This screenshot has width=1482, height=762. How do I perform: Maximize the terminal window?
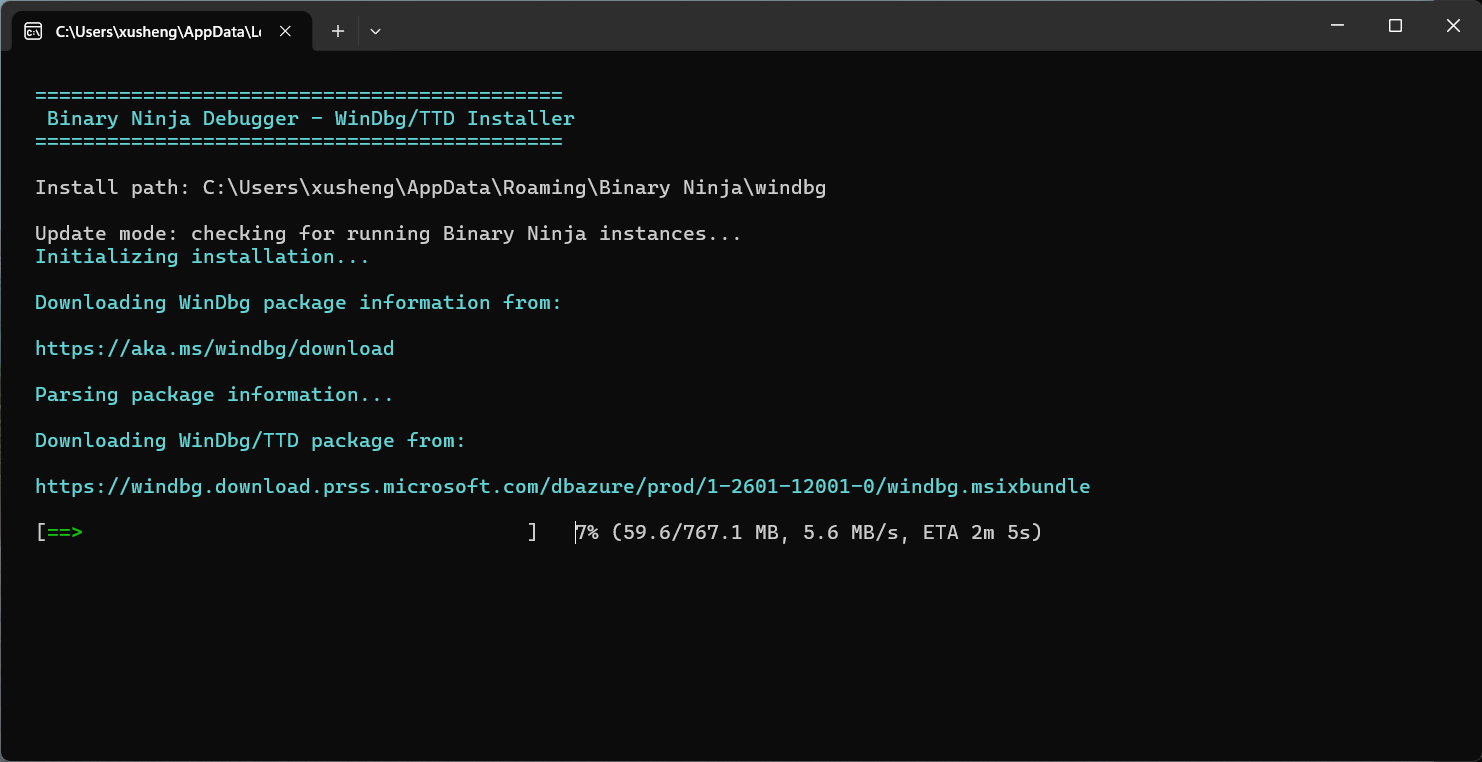1395,26
